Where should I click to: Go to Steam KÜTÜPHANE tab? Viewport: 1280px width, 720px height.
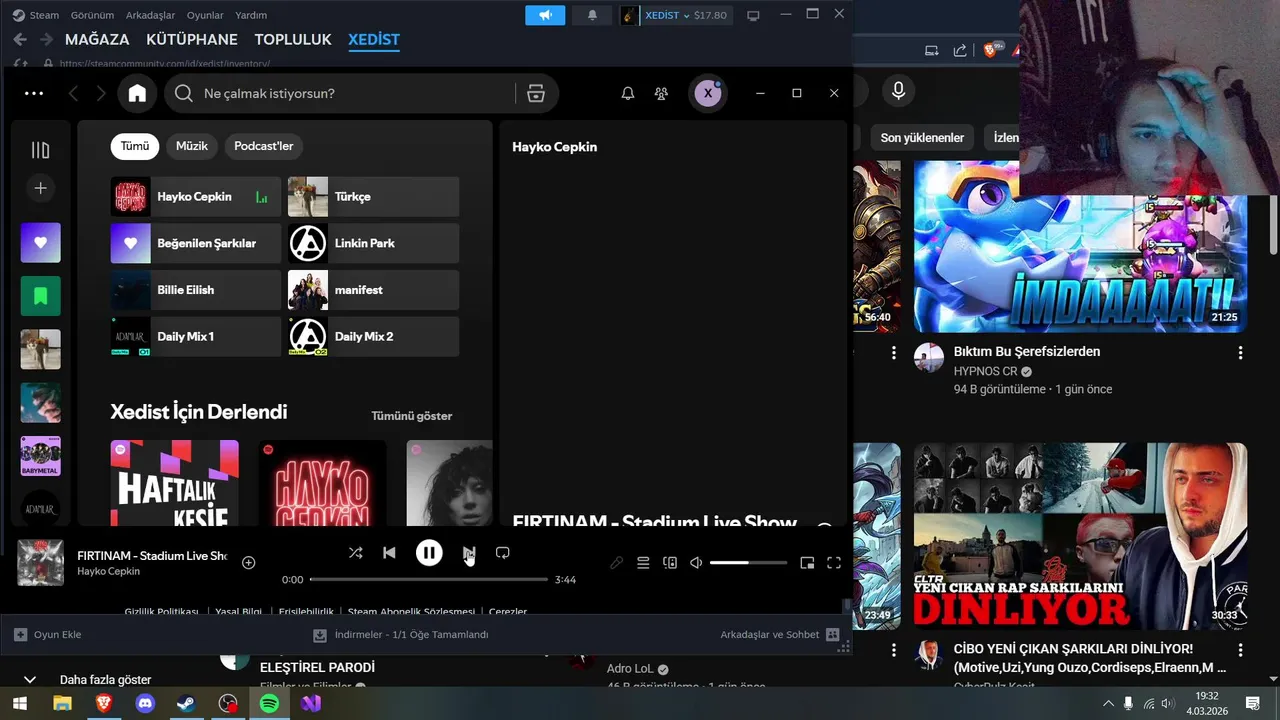[192, 40]
